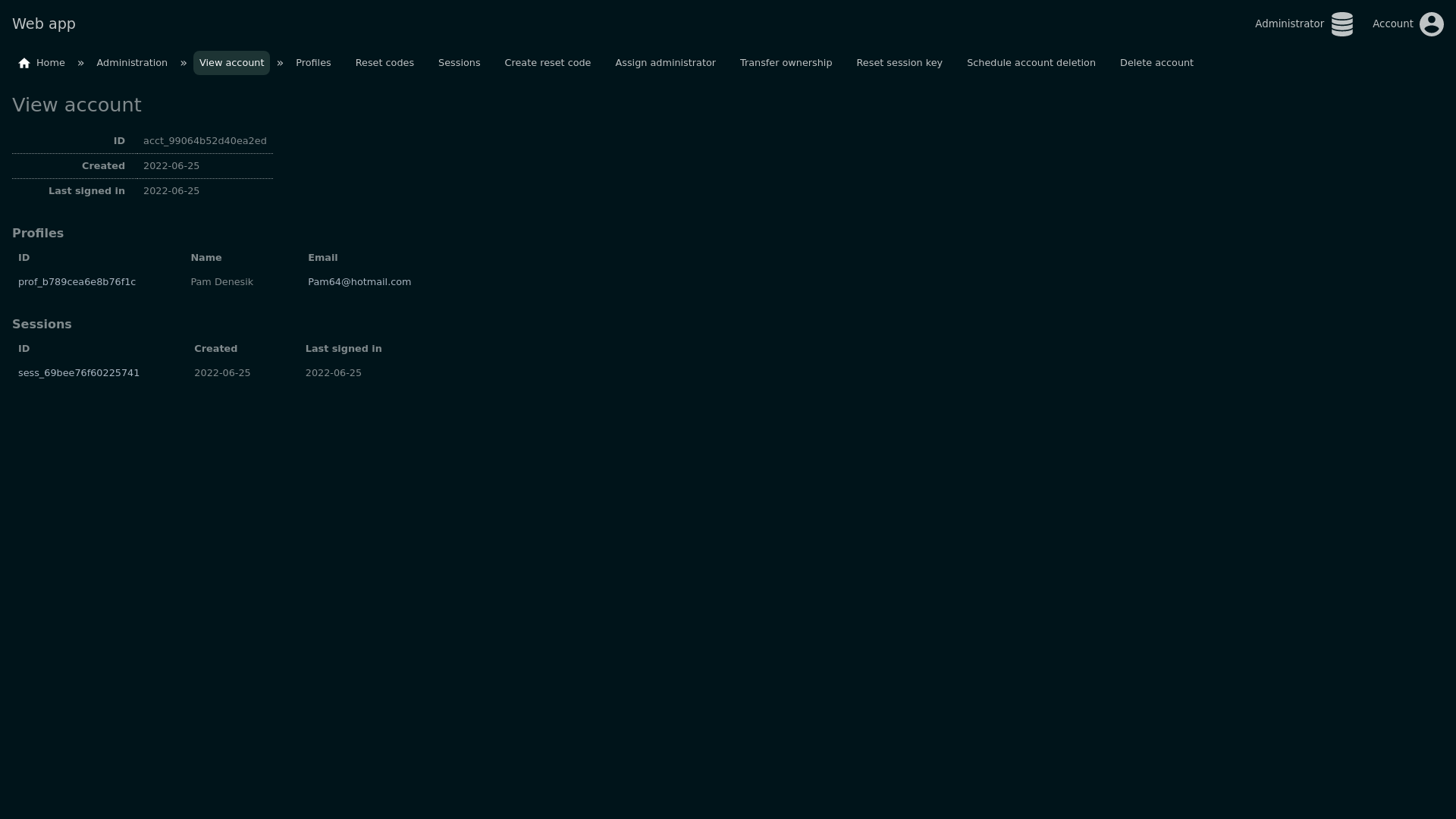Click the Account text label
The image size is (1456, 819).
[1392, 24]
